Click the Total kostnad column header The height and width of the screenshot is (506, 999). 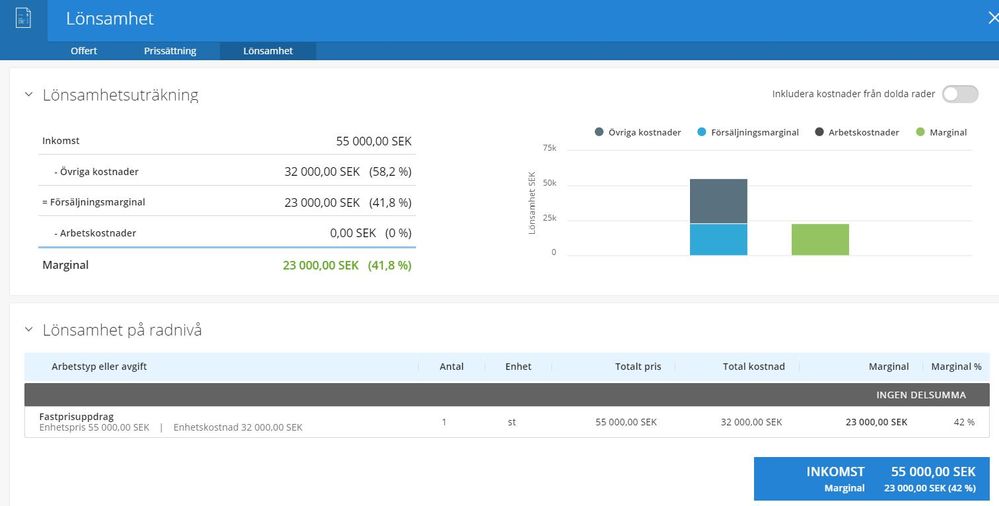pos(754,366)
